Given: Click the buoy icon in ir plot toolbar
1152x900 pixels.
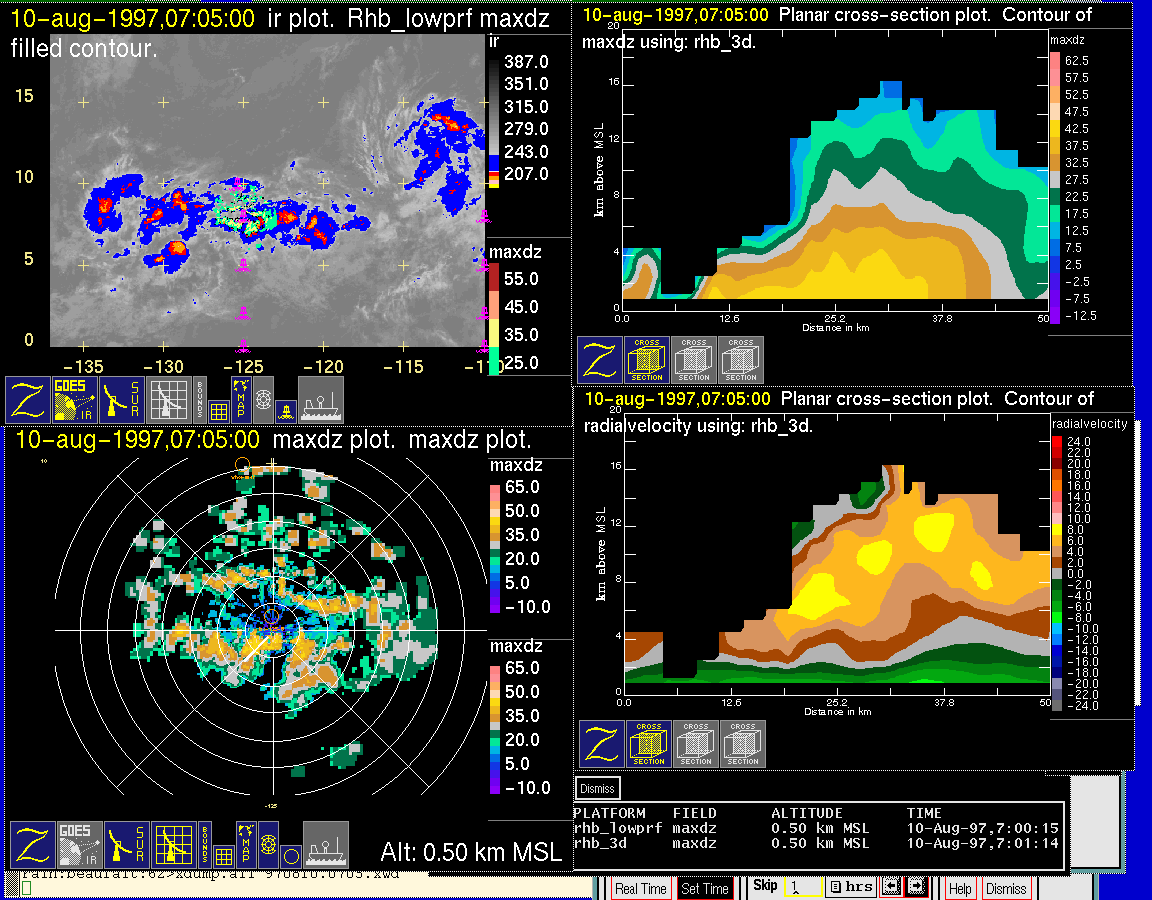Looking at the screenshot, I should point(285,408).
